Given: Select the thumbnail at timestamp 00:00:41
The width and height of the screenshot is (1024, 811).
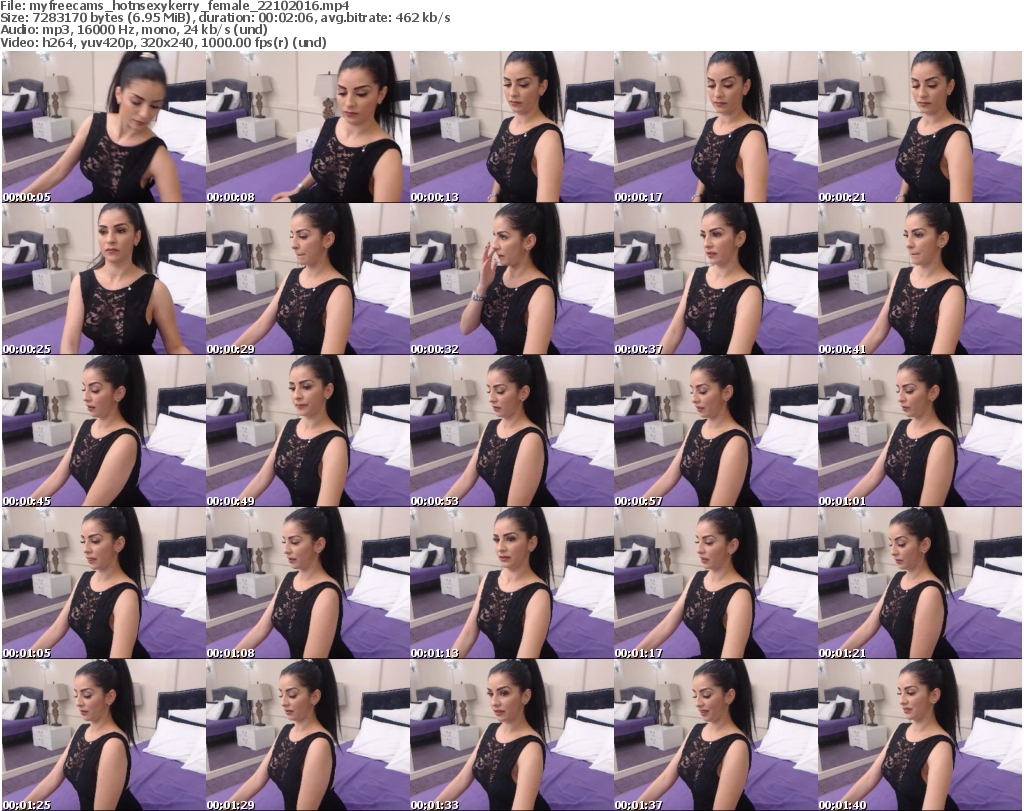Looking at the screenshot, I should point(920,279).
